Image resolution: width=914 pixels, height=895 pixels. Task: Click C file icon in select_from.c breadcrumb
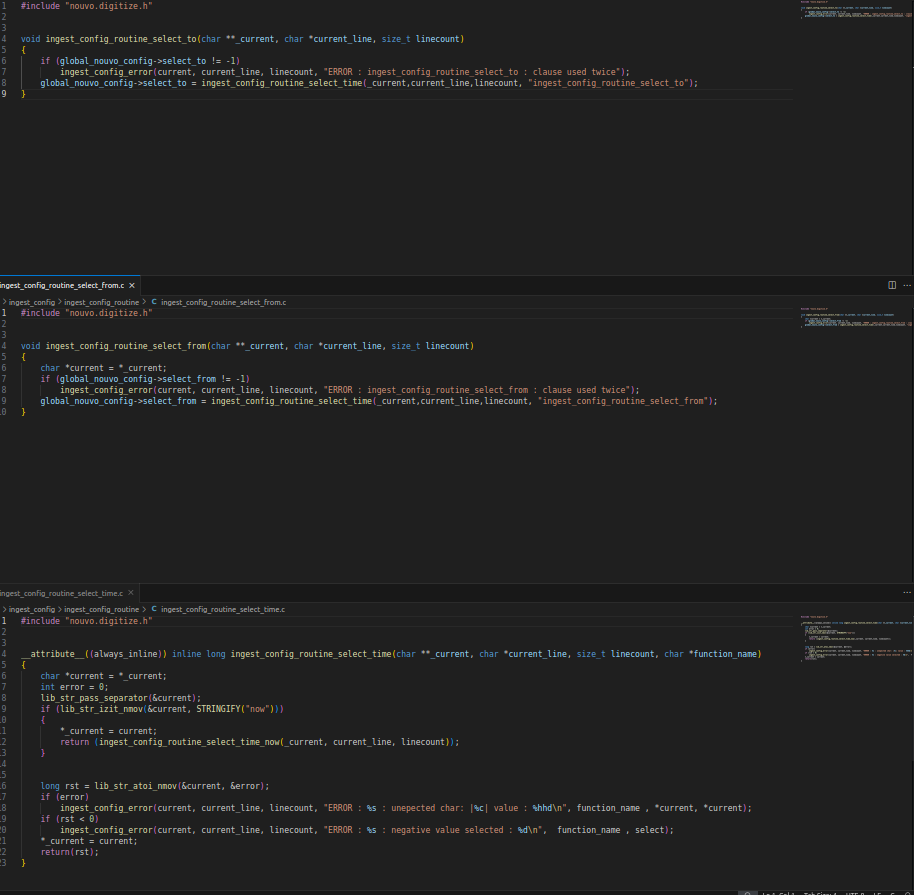coord(154,302)
